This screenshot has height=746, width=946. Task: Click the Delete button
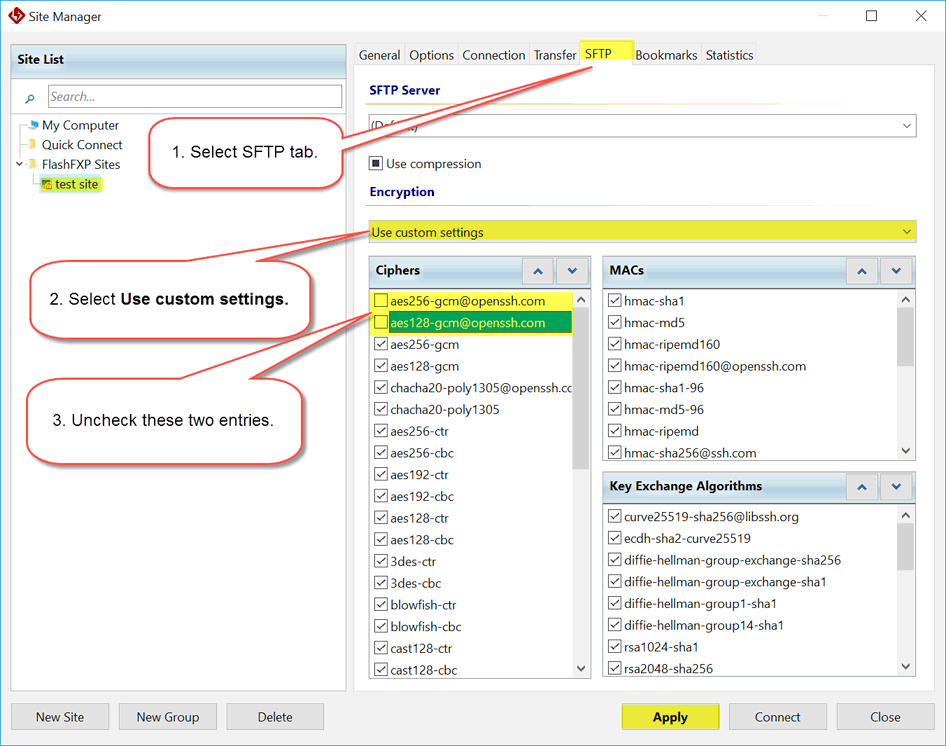275,717
